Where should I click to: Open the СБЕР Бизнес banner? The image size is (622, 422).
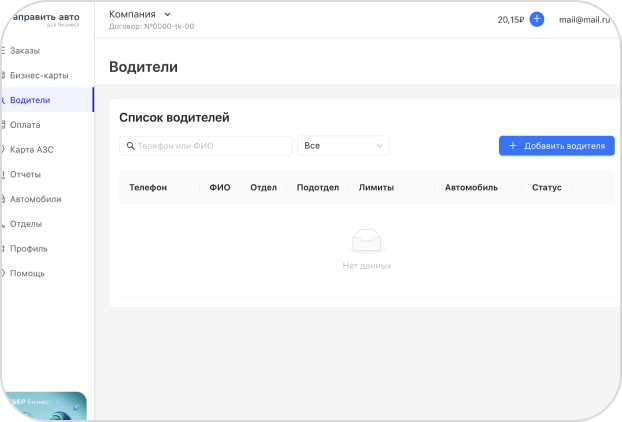pyautogui.click(x=43, y=406)
